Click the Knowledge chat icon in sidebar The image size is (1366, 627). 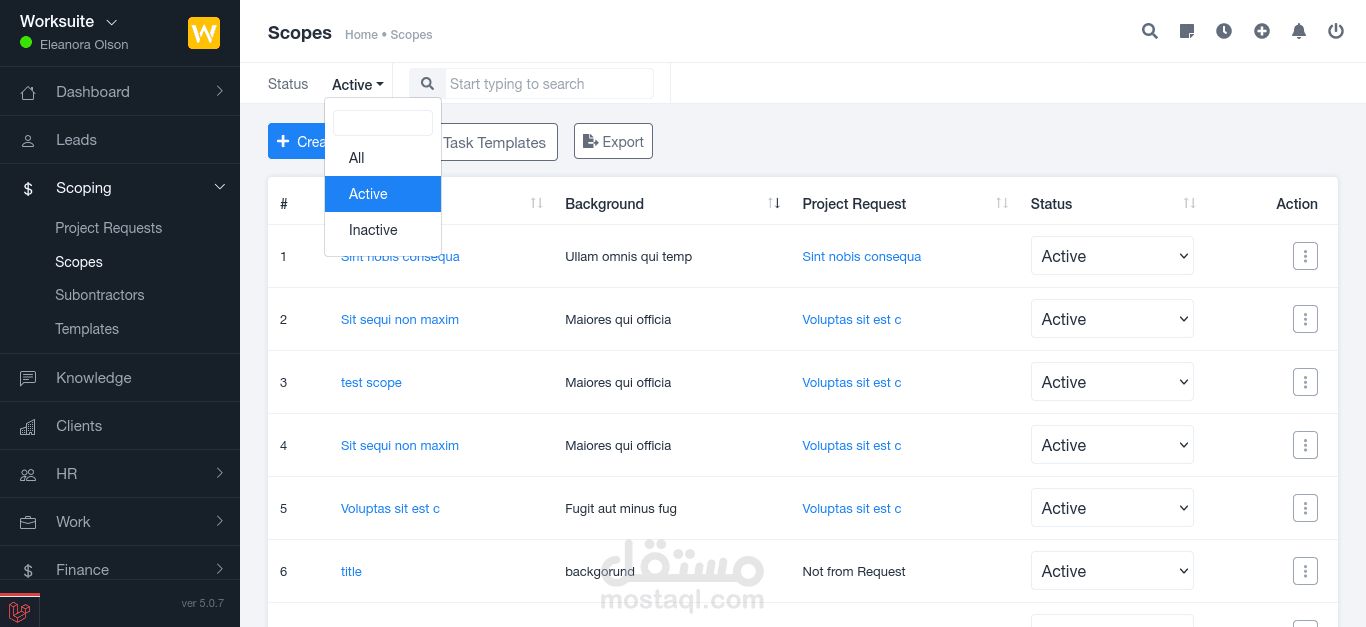[x=28, y=378]
